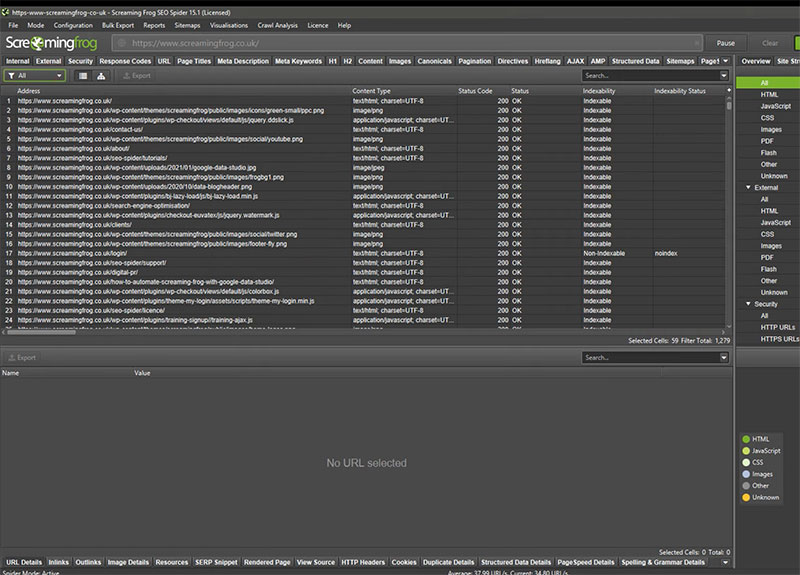Collapse the External section in the sidebar
The width and height of the screenshot is (800, 575).
click(748, 187)
